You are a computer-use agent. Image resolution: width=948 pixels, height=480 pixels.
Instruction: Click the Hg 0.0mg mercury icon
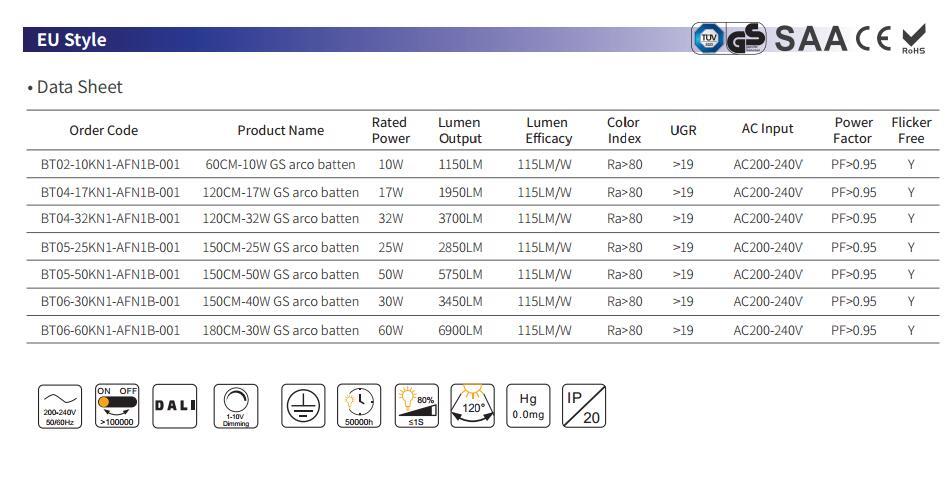point(528,406)
